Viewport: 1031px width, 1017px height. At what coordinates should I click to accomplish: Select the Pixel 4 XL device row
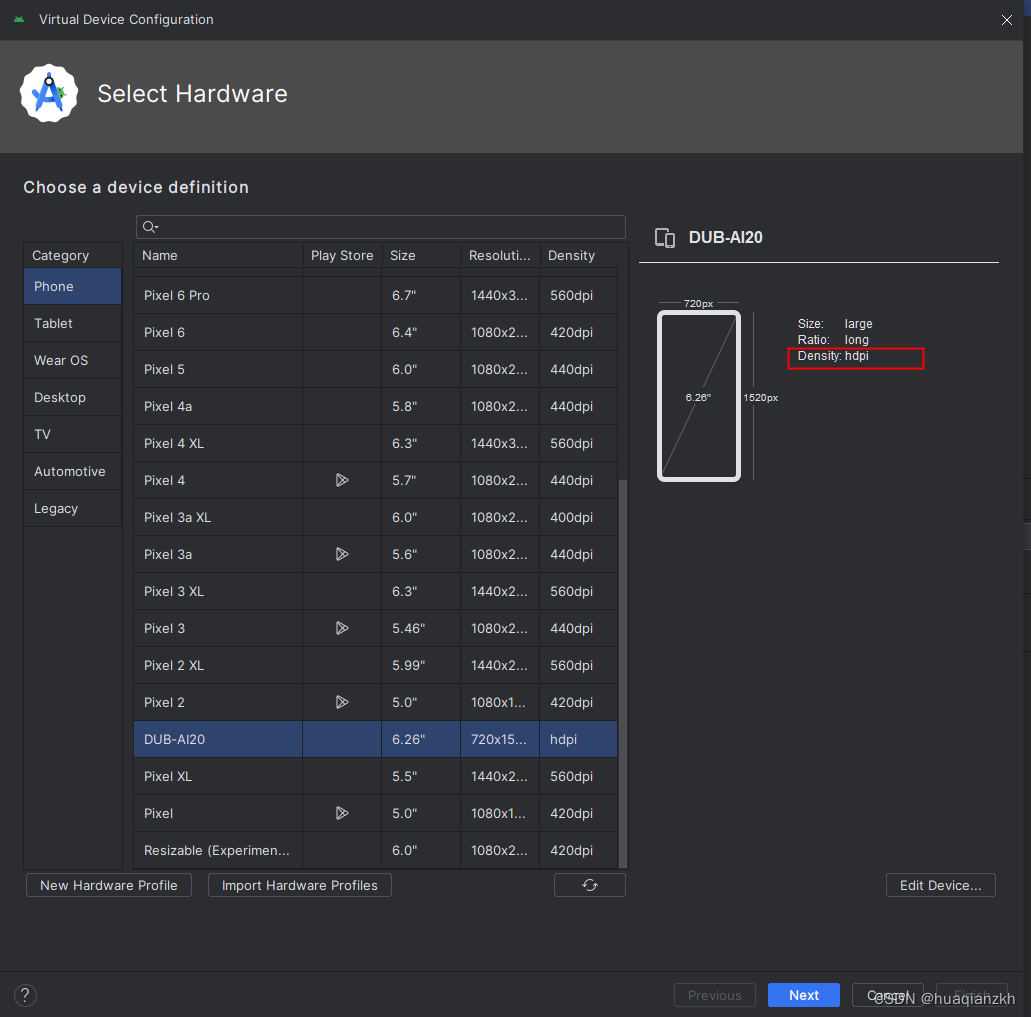pos(375,443)
